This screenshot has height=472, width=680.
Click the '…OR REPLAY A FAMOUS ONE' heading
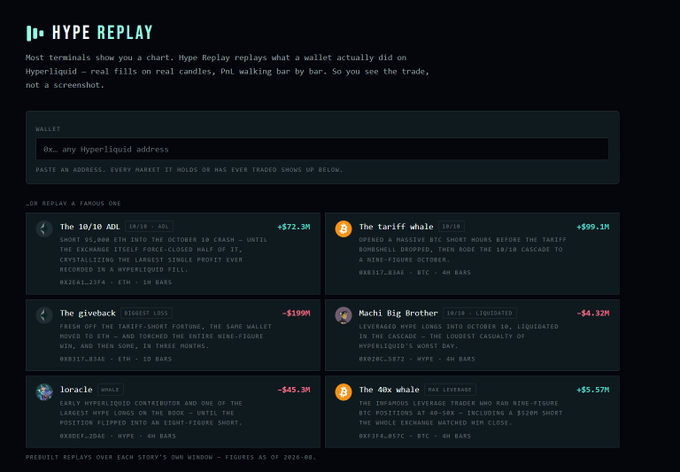click(x=73, y=203)
